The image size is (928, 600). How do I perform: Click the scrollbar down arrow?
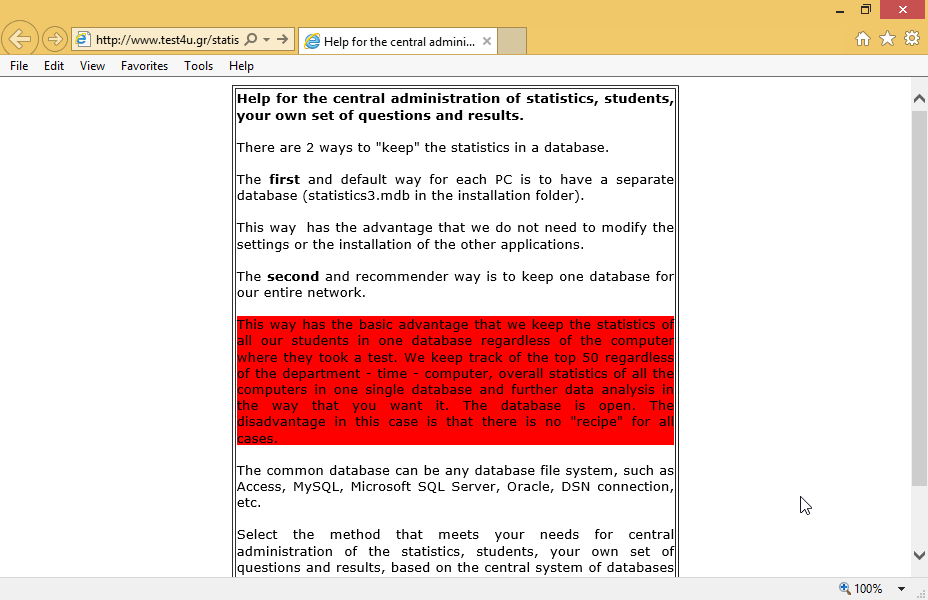pos(919,555)
